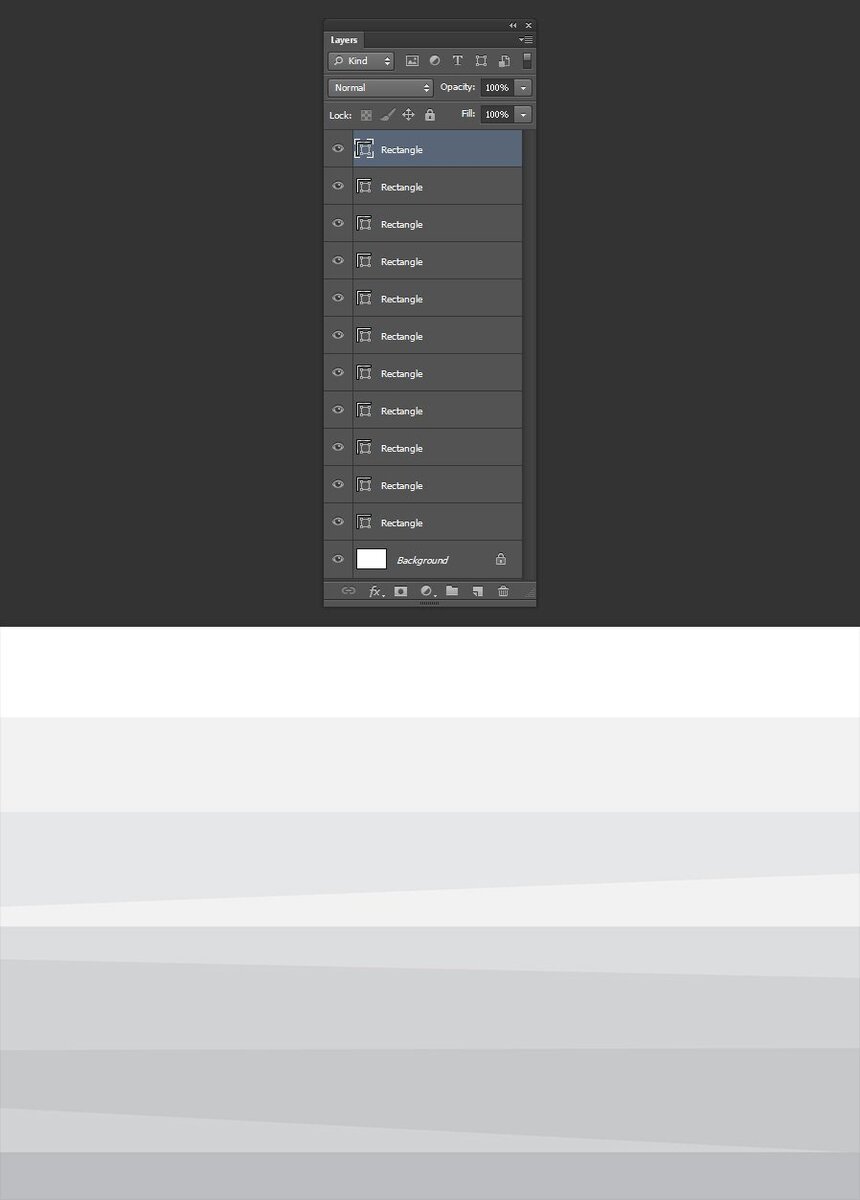Image resolution: width=860 pixels, height=1200 pixels.
Task: Turn layer filtering on or off switch
Action: tap(527, 61)
